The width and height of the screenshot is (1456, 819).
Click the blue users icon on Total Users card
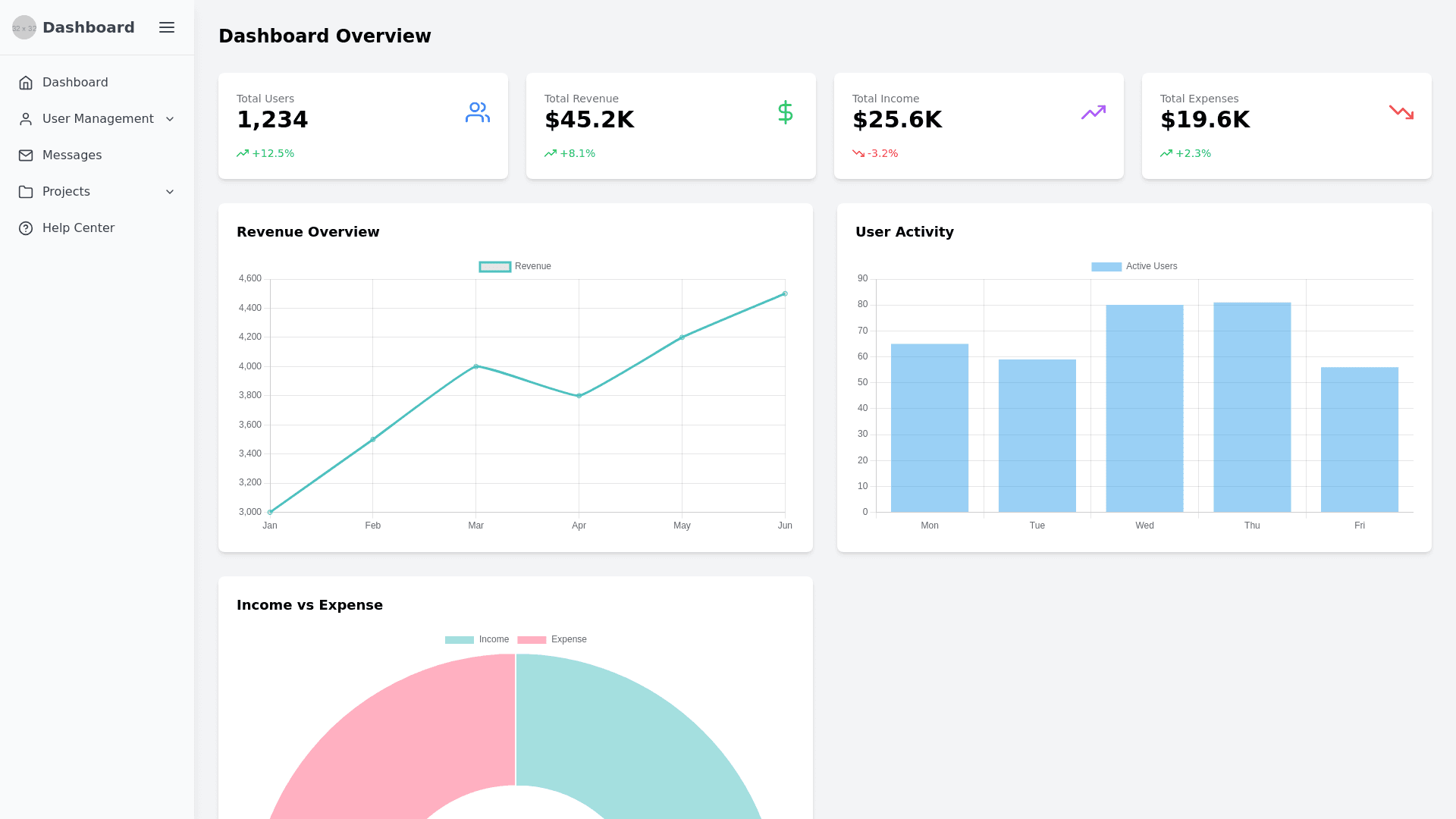477,112
